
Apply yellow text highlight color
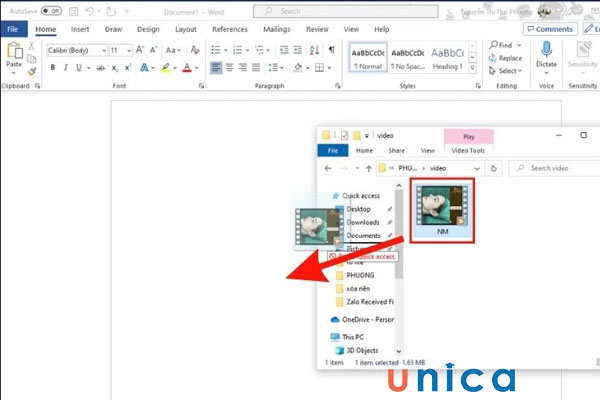[166, 68]
